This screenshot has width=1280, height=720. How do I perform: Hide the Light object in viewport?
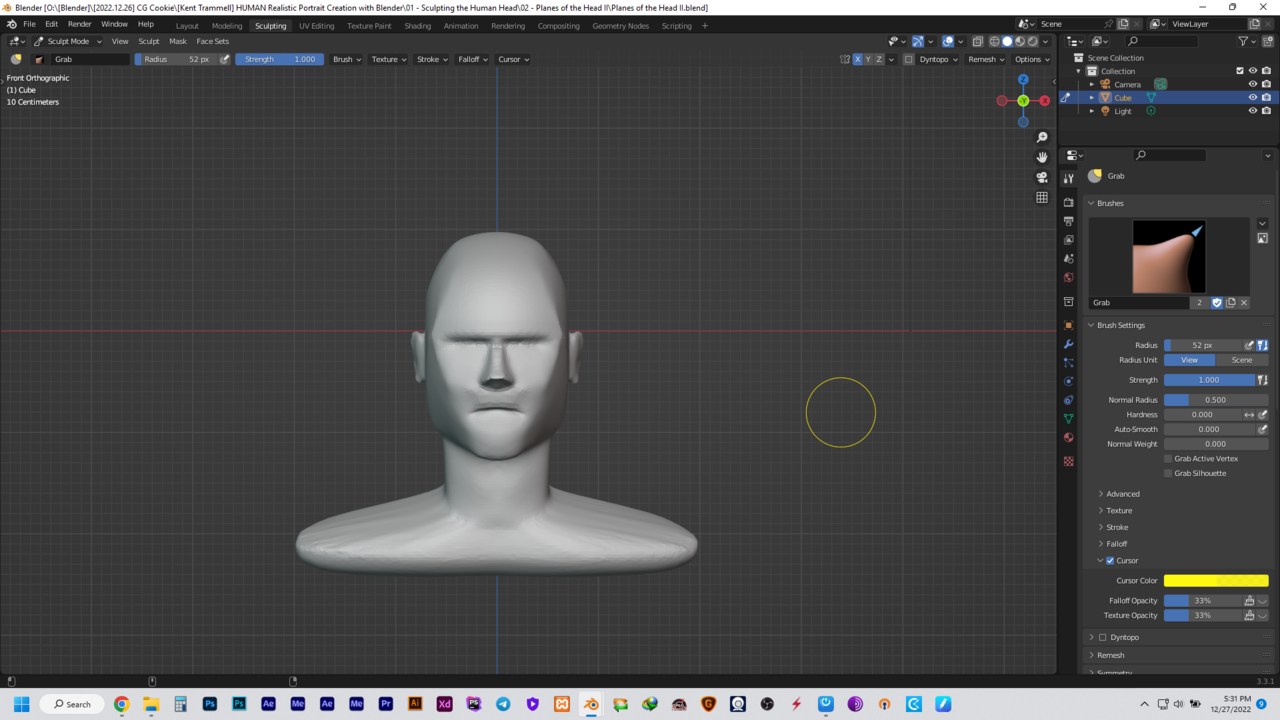1252,111
